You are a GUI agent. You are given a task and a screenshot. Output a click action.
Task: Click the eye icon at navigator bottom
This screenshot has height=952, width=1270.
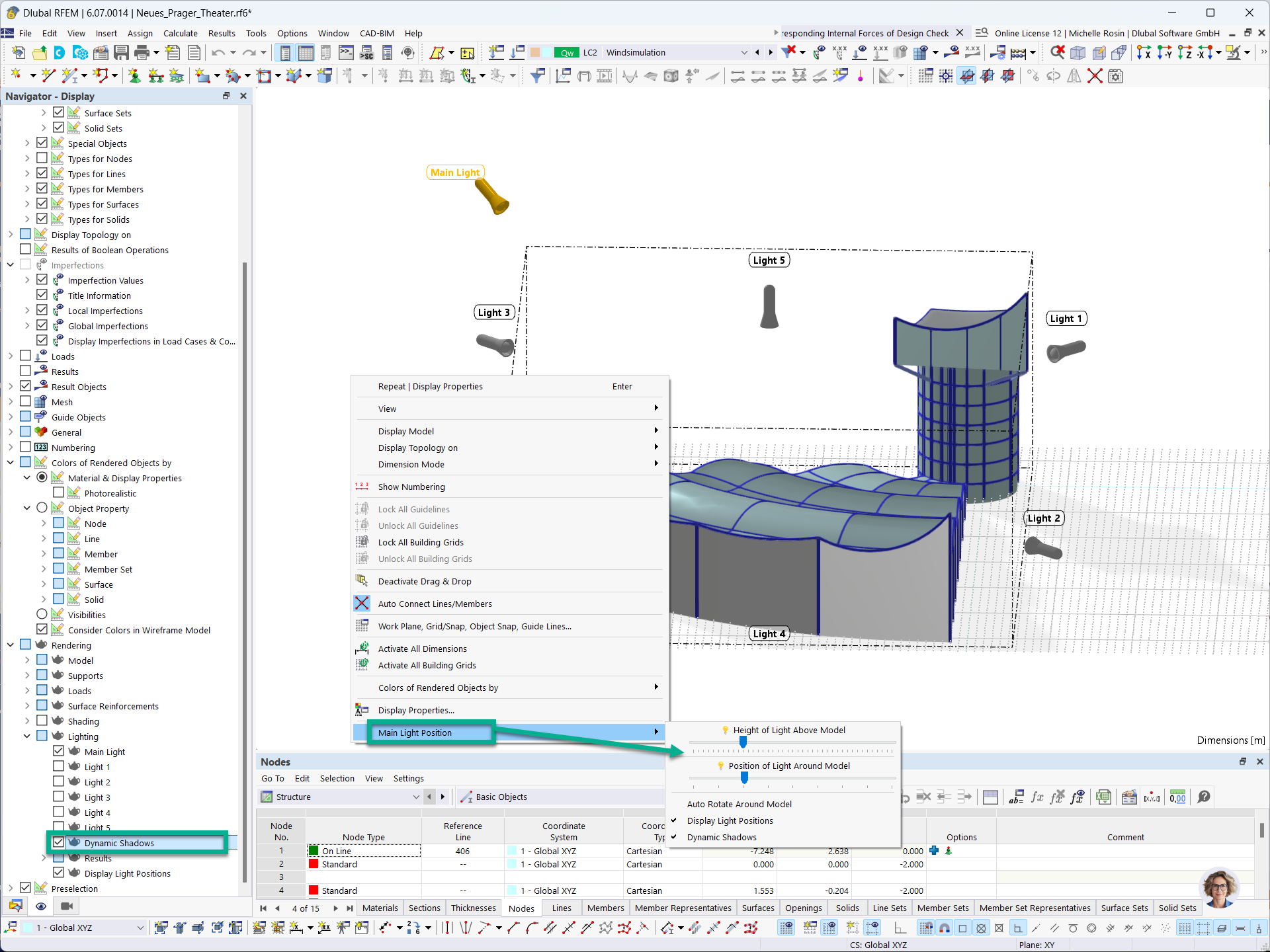[x=41, y=906]
